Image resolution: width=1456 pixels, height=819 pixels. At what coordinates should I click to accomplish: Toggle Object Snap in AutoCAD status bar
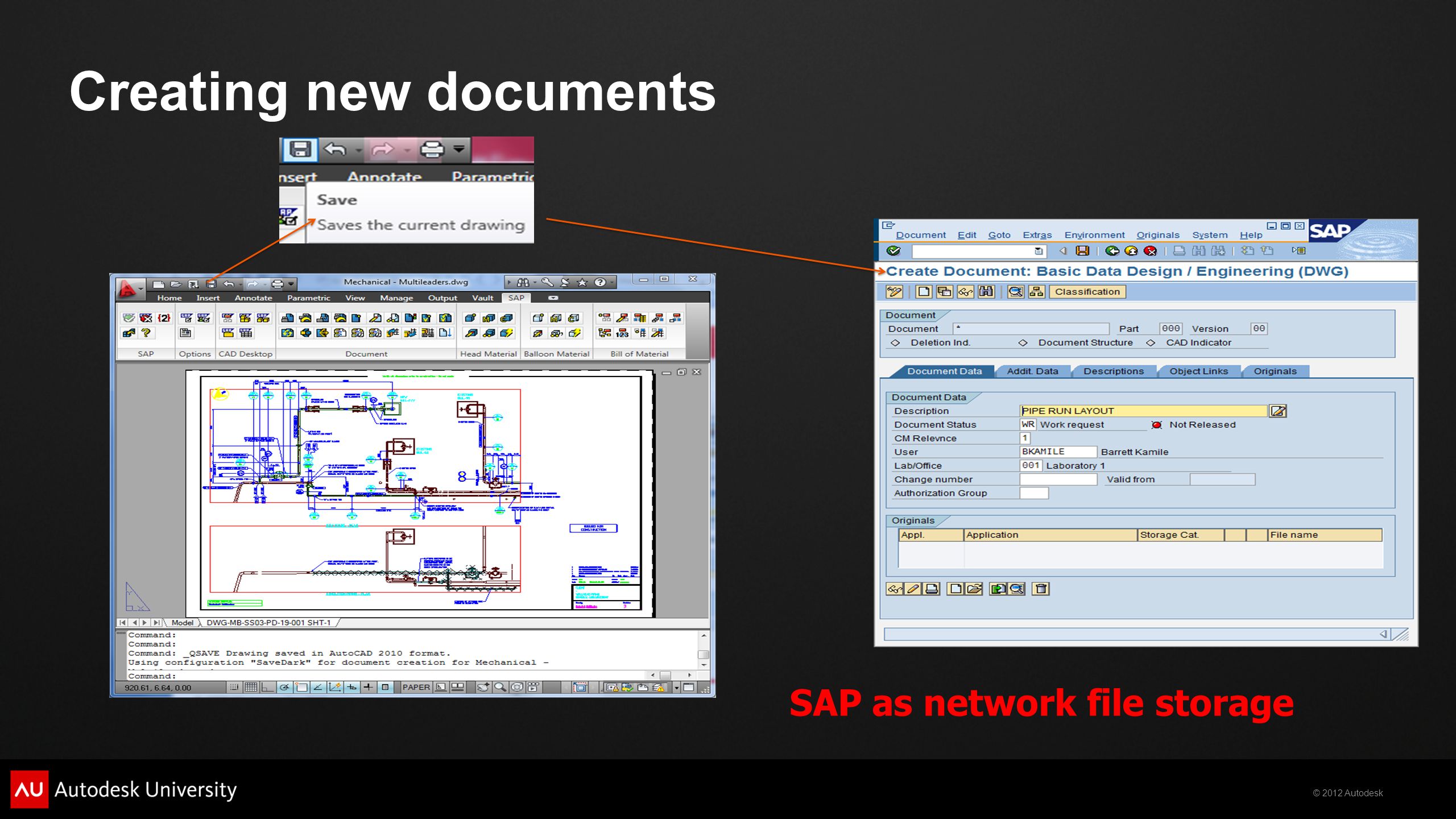tap(301, 687)
